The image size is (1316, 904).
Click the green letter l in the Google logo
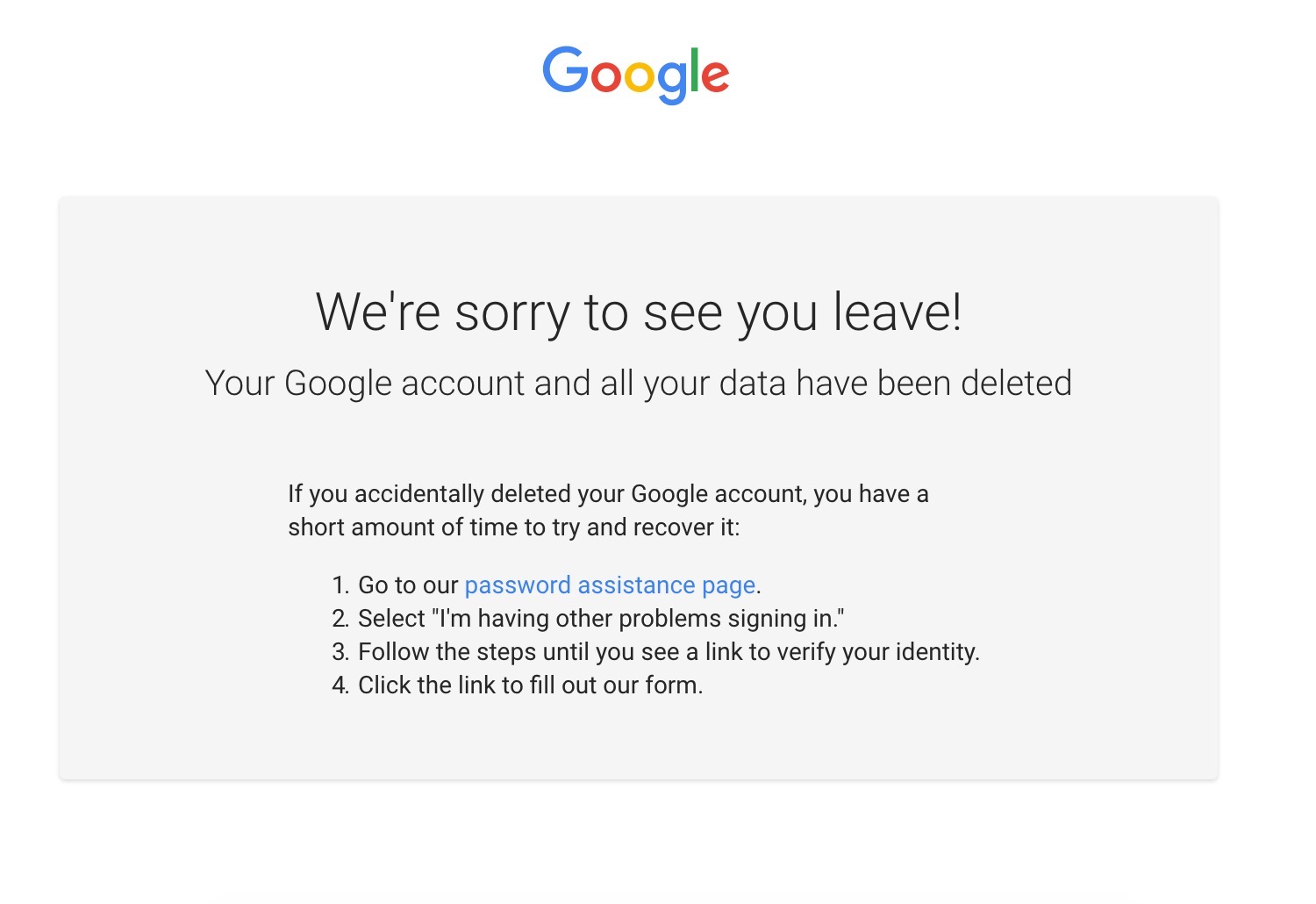coord(696,69)
